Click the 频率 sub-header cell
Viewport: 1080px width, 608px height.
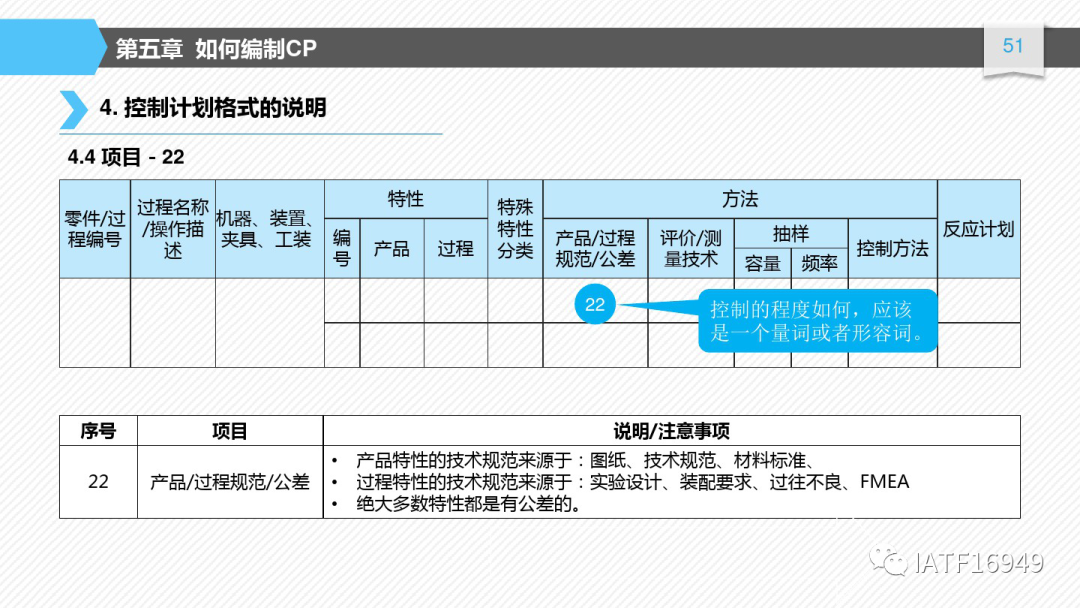coord(820,264)
